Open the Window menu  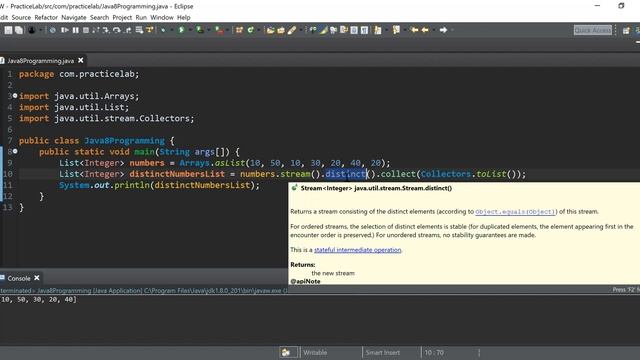162,18
